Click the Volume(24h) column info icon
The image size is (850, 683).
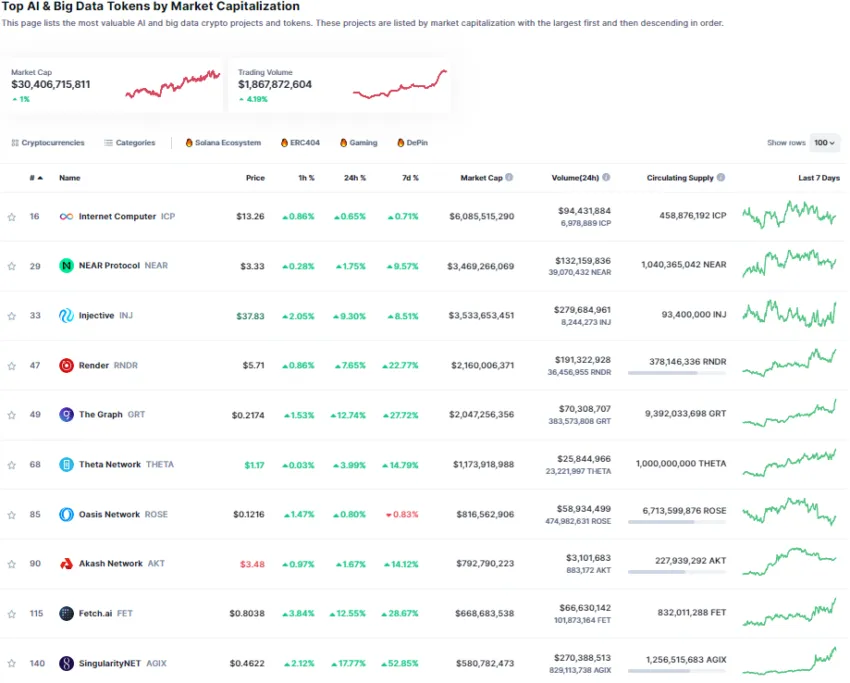click(x=606, y=177)
